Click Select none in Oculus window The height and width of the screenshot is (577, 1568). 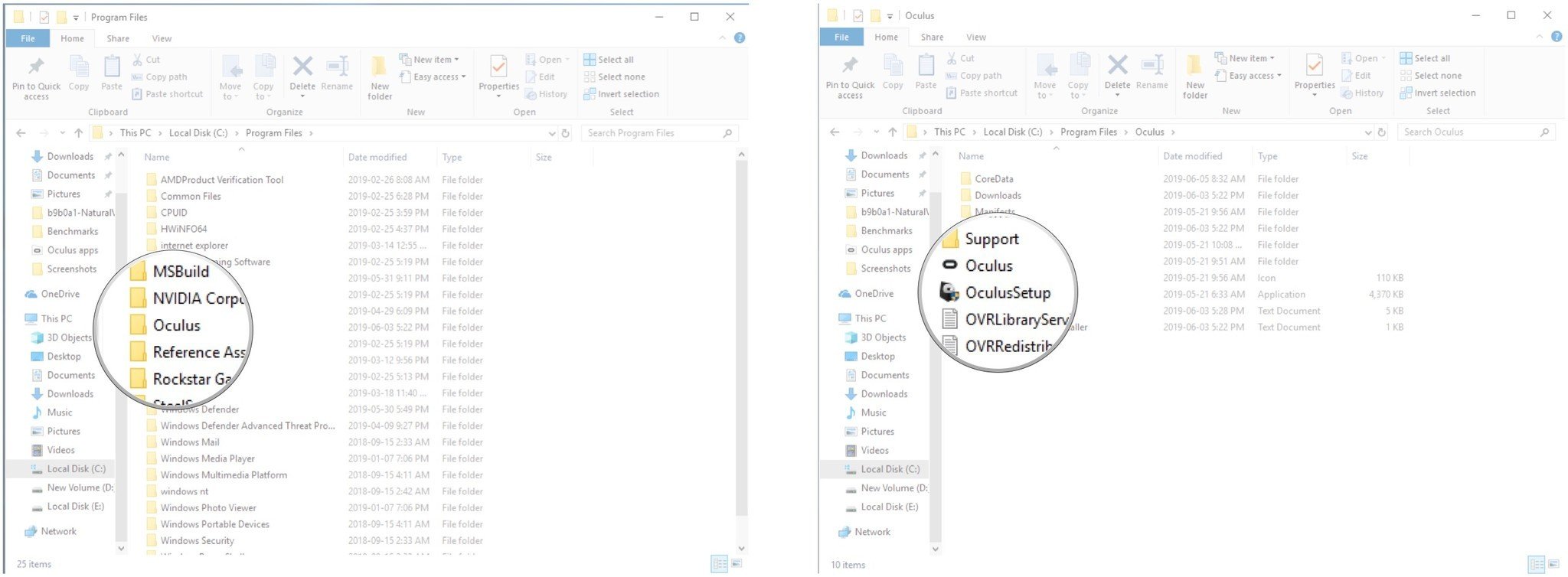[1431, 76]
